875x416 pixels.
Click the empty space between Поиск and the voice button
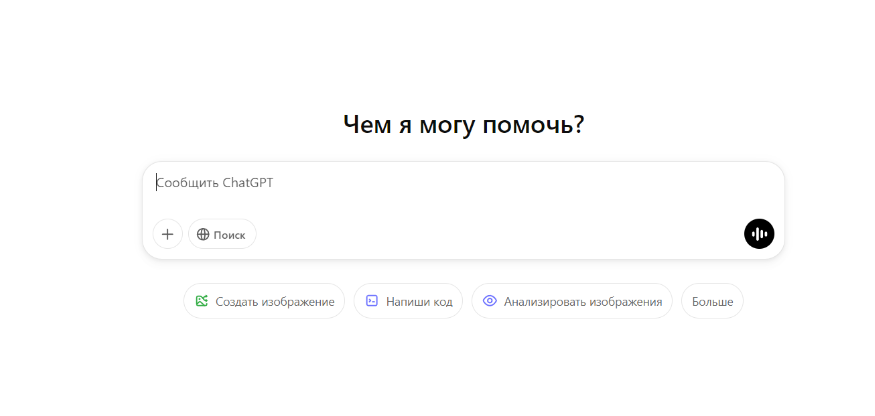tap(499, 234)
